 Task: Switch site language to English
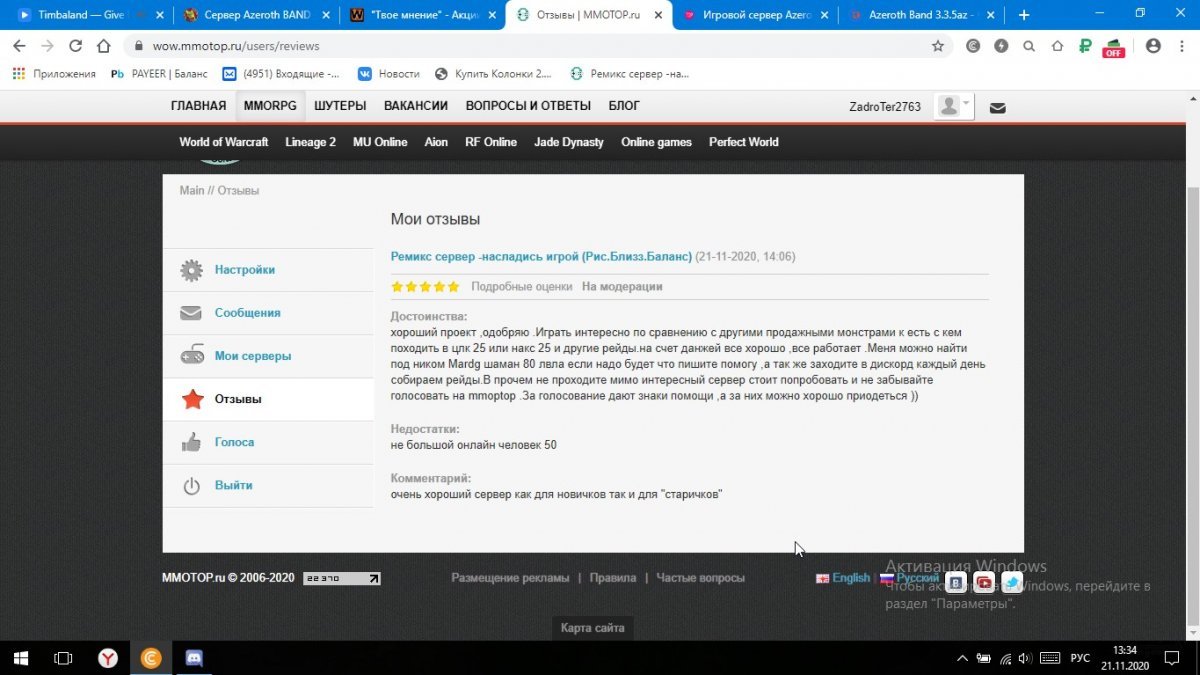850,578
